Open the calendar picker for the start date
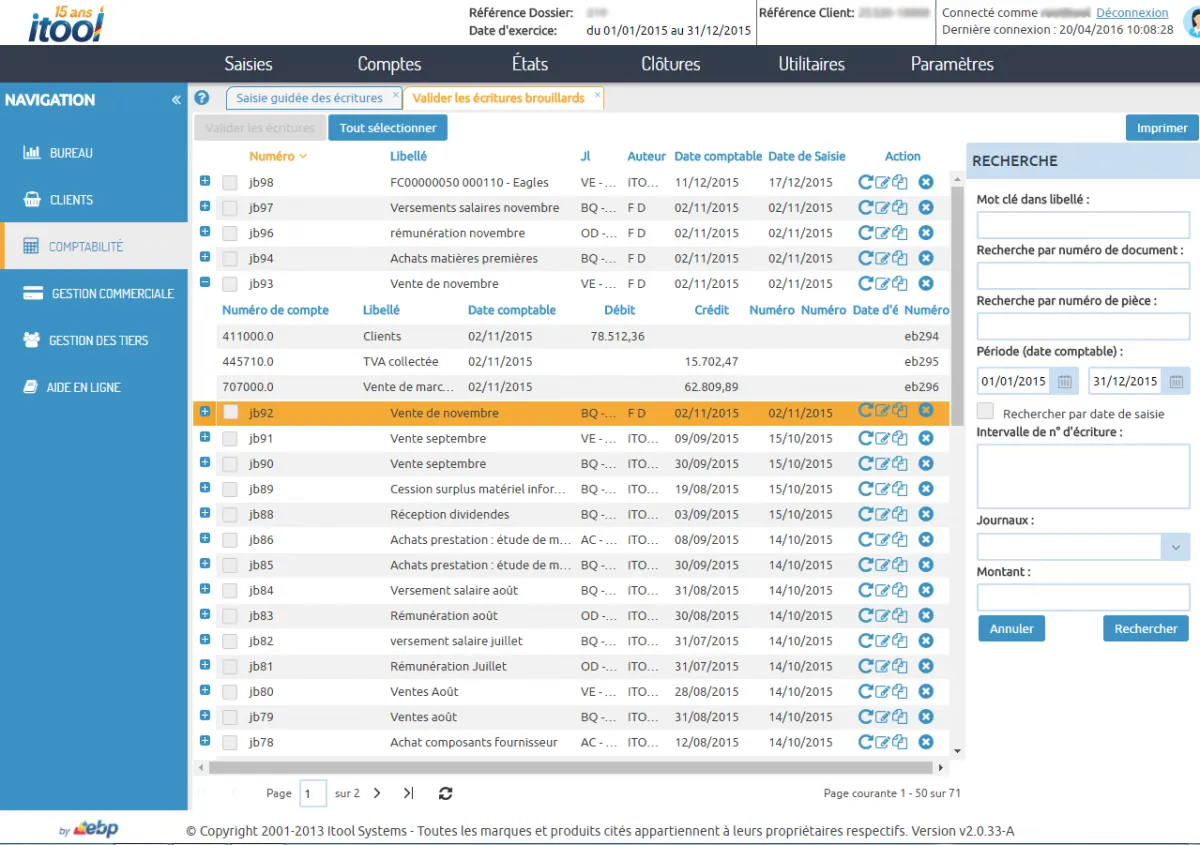1200x845 pixels. (1065, 381)
